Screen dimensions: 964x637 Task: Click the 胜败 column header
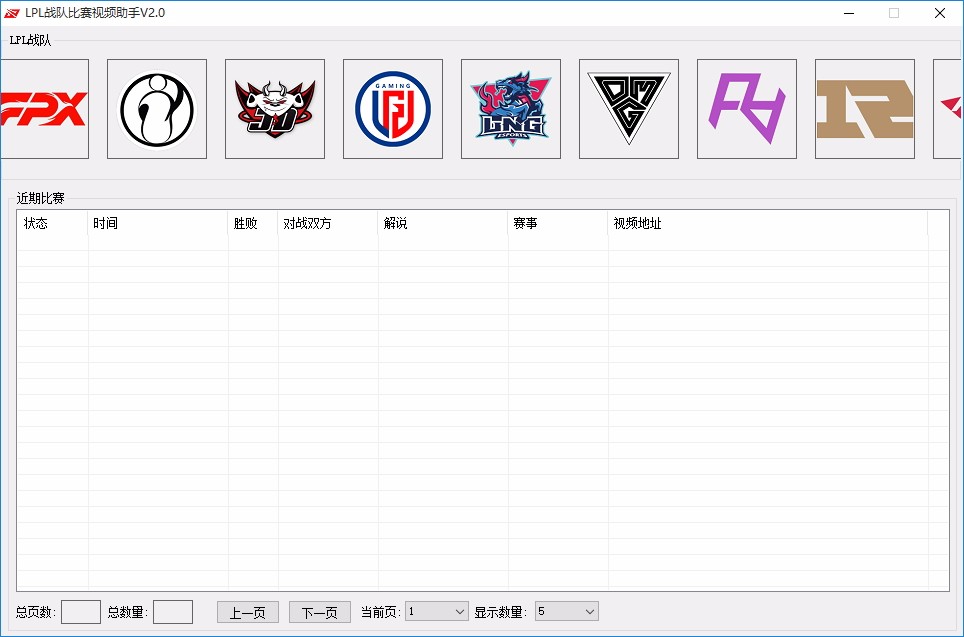coord(253,223)
